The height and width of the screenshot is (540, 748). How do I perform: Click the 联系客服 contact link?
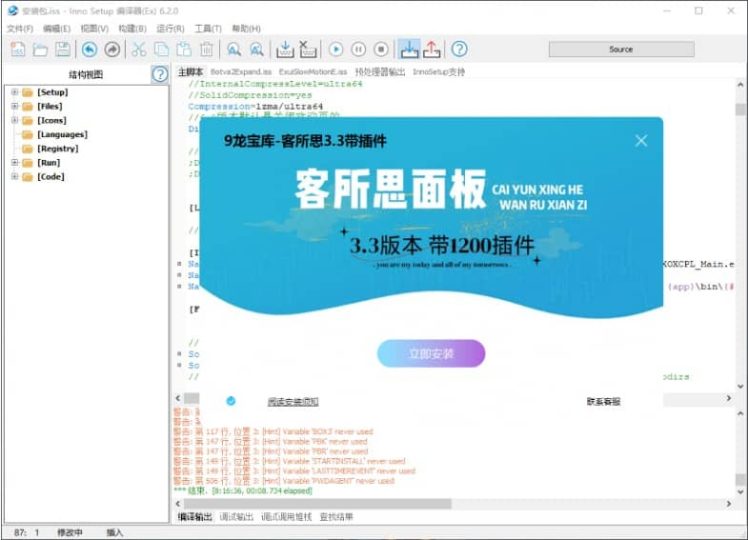coord(603,402)
